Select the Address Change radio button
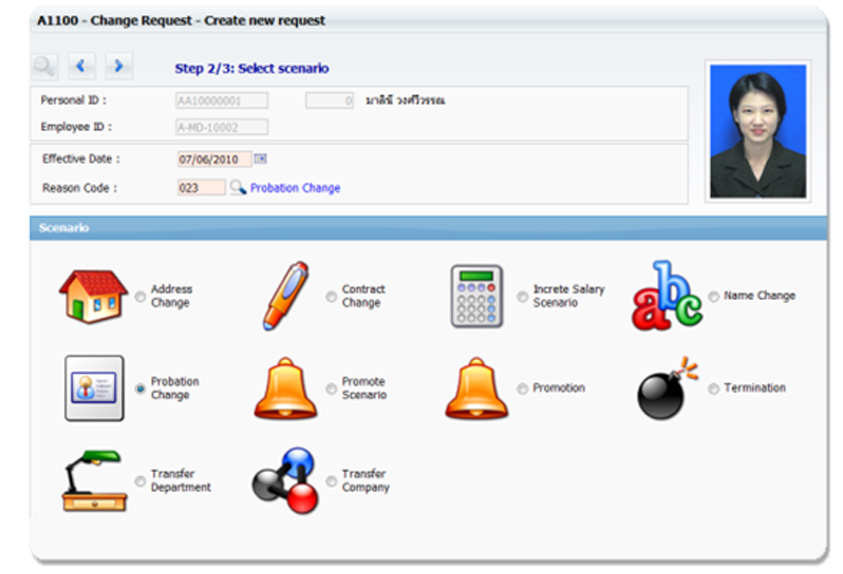The height and width of the screenshot is (574, 843). [140, 297]
